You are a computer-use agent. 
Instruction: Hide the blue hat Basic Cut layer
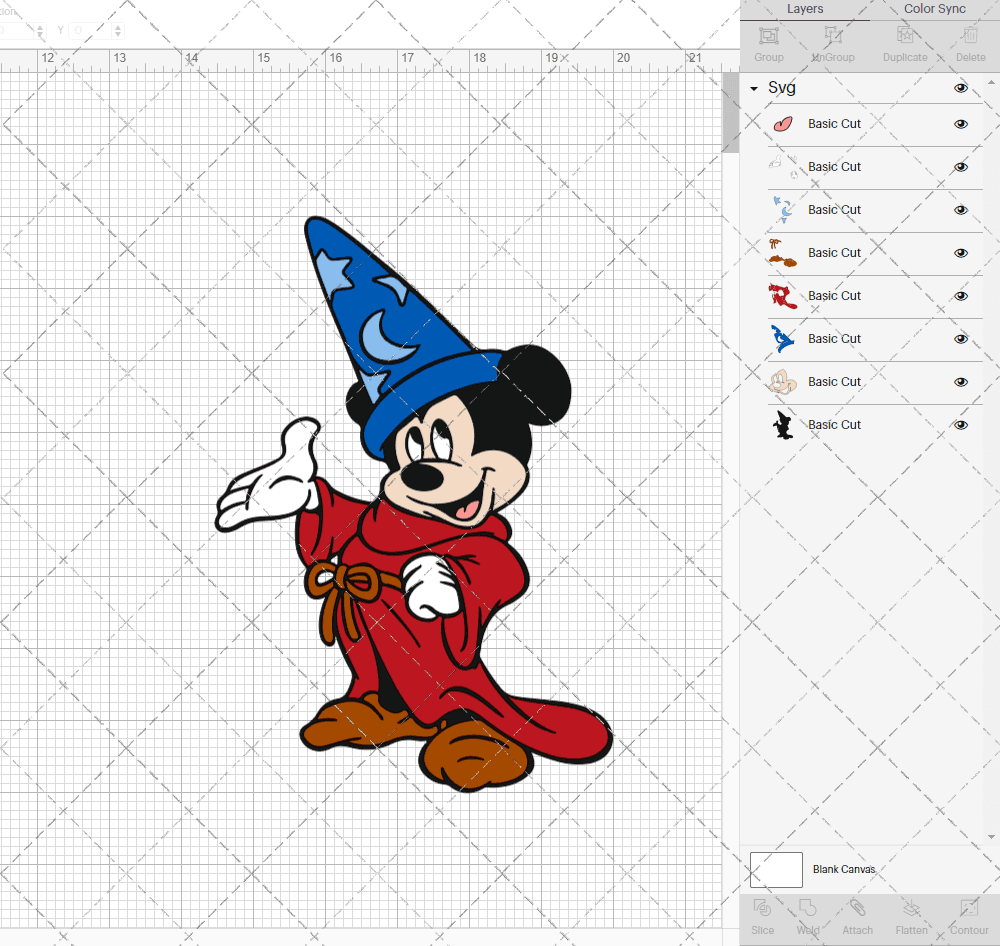(960, 339)
